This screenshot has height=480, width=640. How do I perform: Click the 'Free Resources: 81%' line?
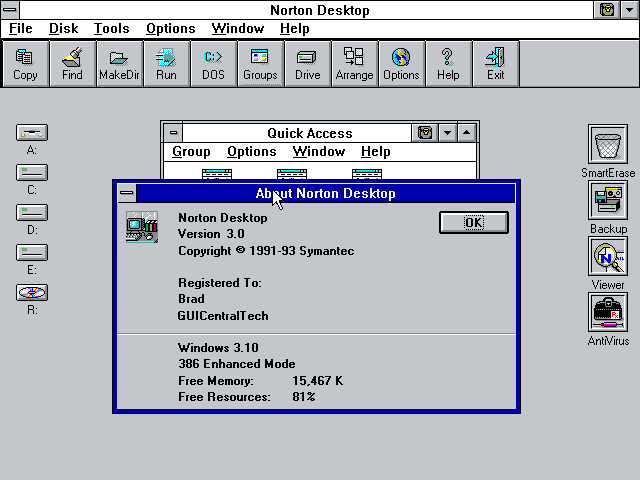[247, 397]
